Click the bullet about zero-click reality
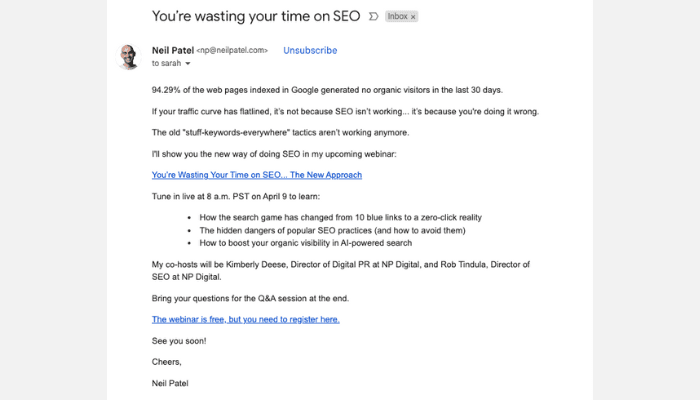This screenshot has width=700, height=400. (341, 217)
